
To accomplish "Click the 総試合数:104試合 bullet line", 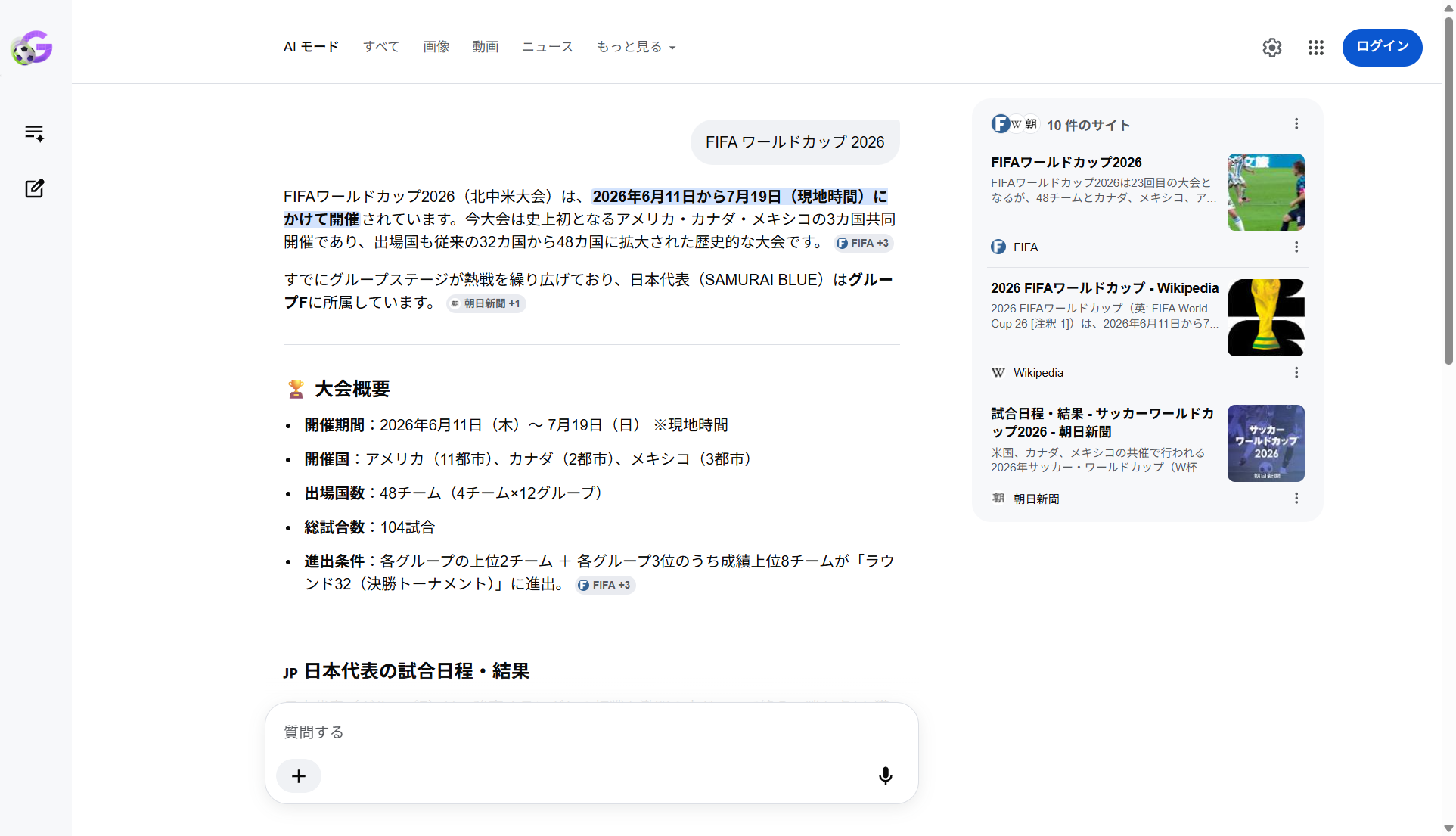I will click(x=370, y=527).
